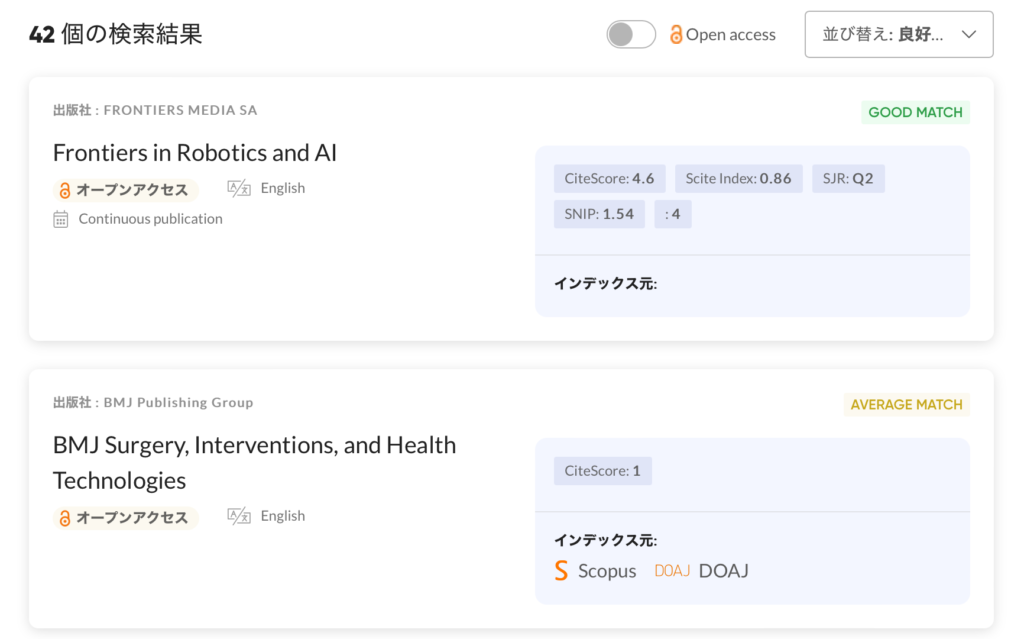Click the calendar icon beside Continuous publication
The image size is (1024, 639).
[x=61, y=219]
